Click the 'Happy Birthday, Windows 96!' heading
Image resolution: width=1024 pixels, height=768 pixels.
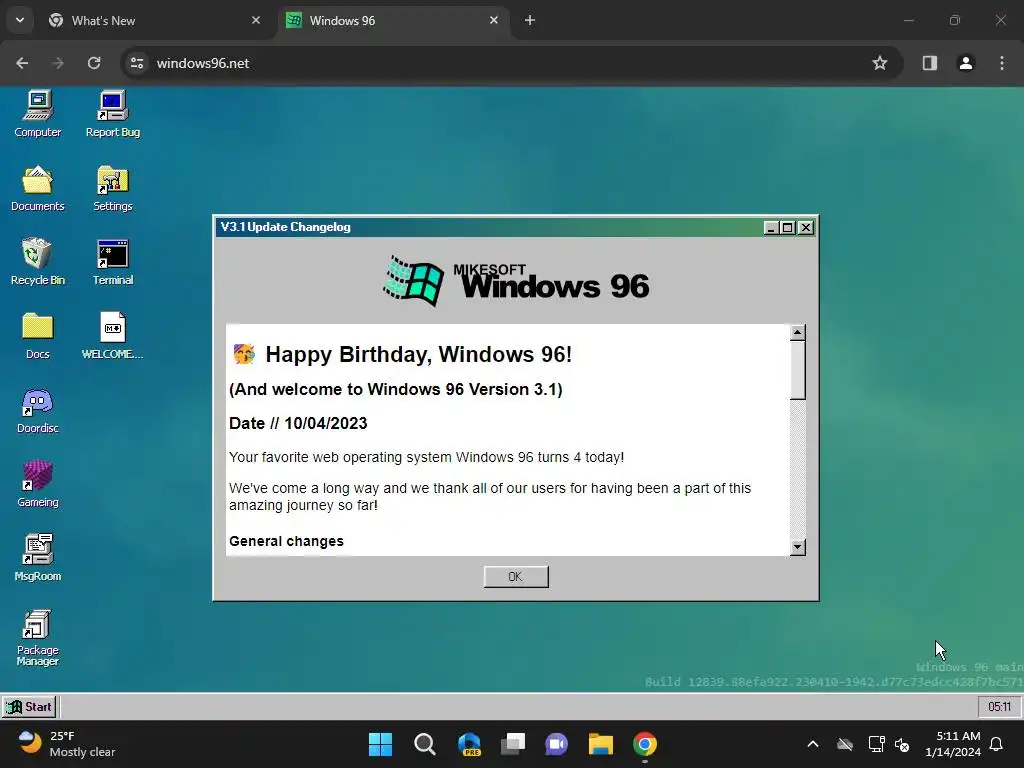pyautogui.click(x=418, y=354)
